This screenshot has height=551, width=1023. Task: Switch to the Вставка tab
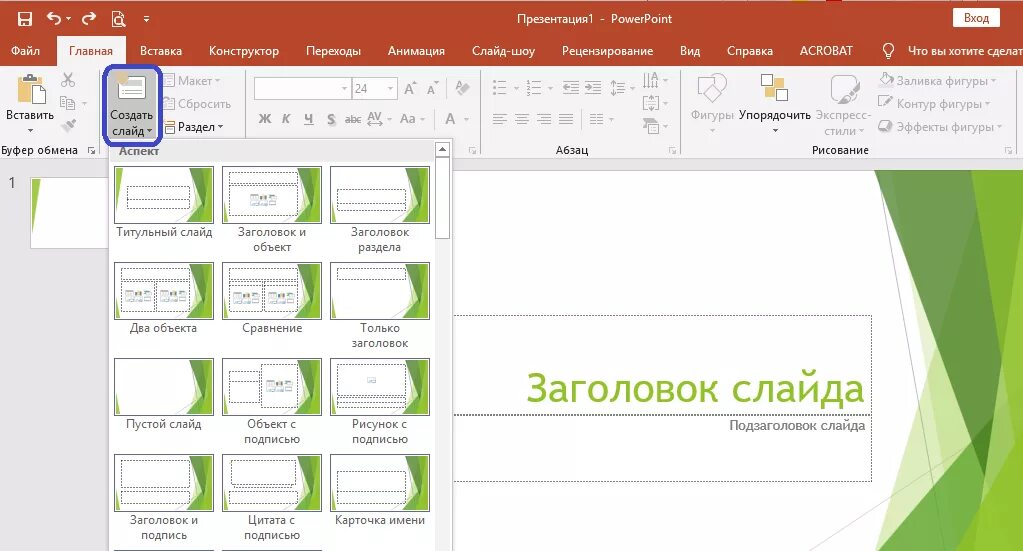pyautogui.click(x=160, y=51)
